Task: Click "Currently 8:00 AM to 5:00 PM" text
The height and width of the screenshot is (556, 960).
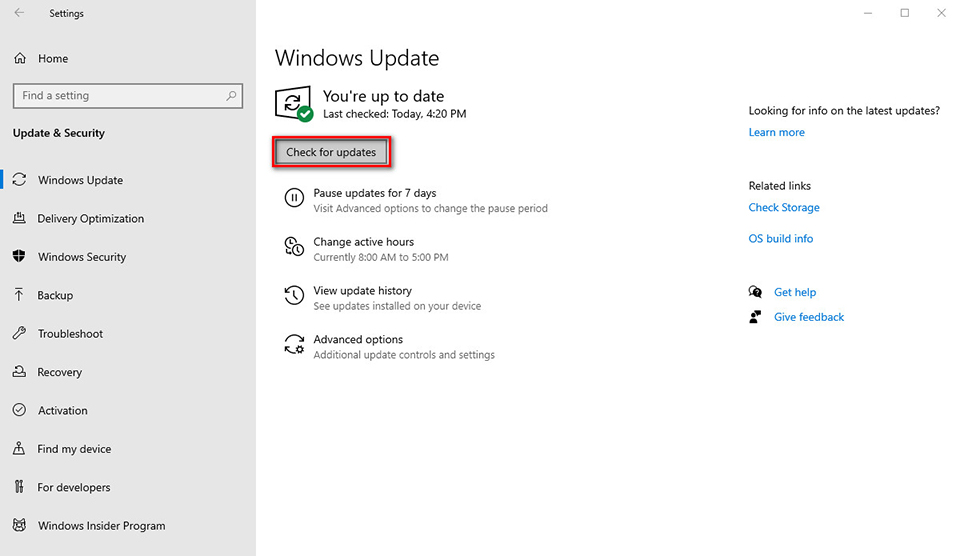Action: [381, 257]
